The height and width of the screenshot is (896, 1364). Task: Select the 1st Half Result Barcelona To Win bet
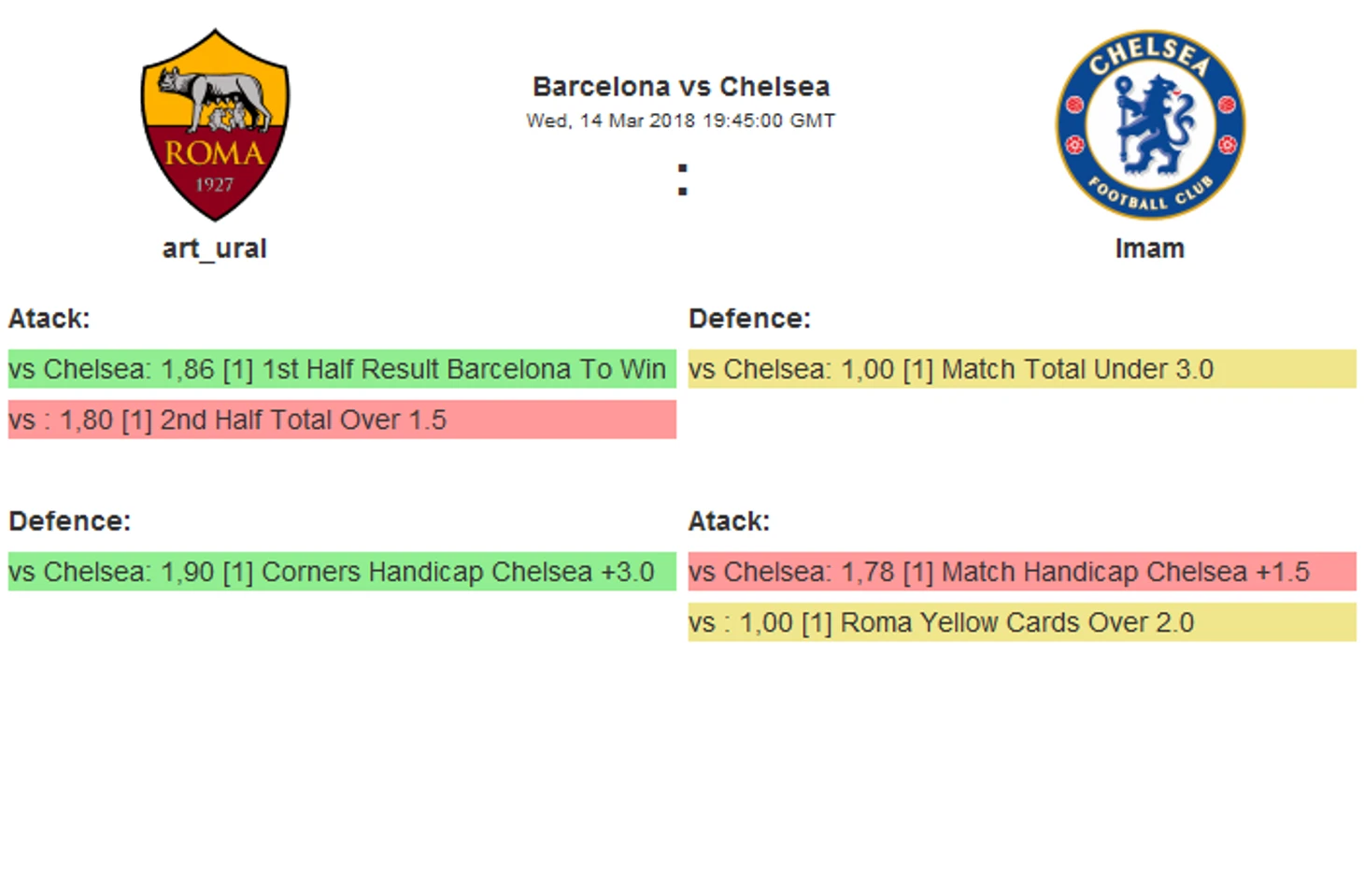(342, 369)
